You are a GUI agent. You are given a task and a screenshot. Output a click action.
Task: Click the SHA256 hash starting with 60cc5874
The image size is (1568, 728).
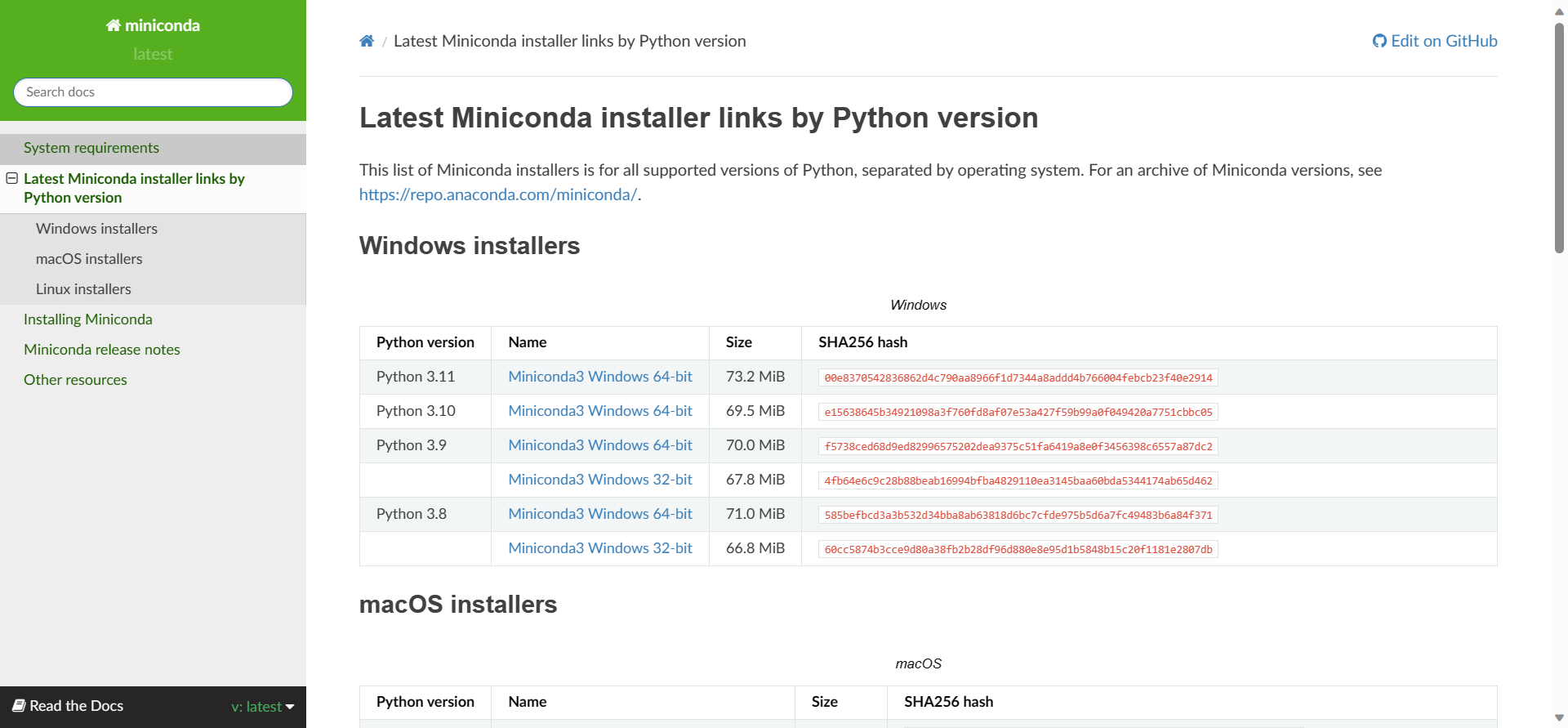click(1018, 549)
